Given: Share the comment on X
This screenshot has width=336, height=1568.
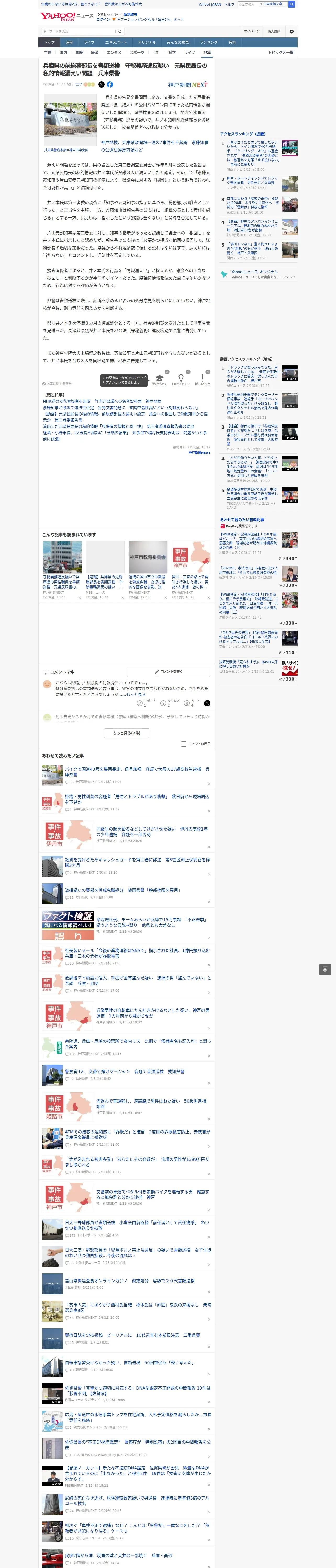Looking at the screenshot, I should point(207,703).
